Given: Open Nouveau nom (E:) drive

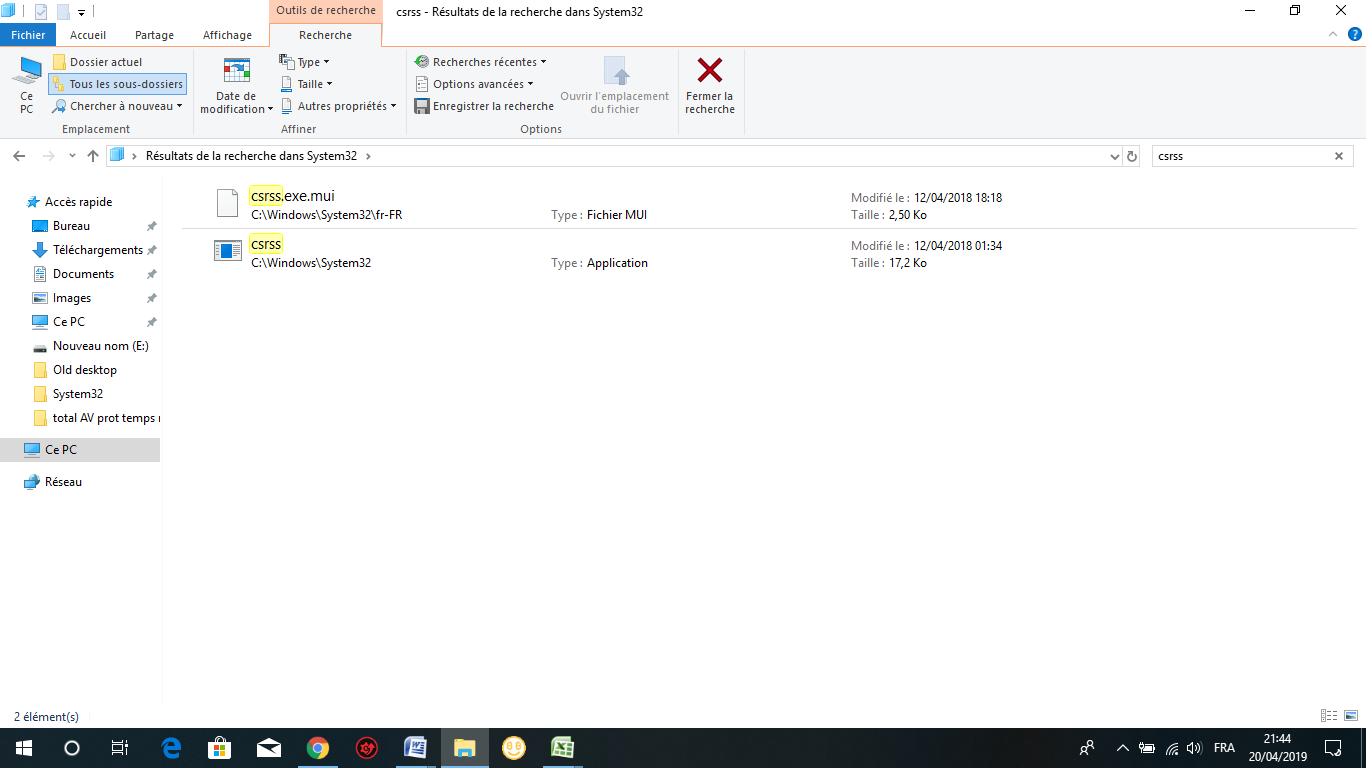Looking at the screenshot, I should 100,346.
